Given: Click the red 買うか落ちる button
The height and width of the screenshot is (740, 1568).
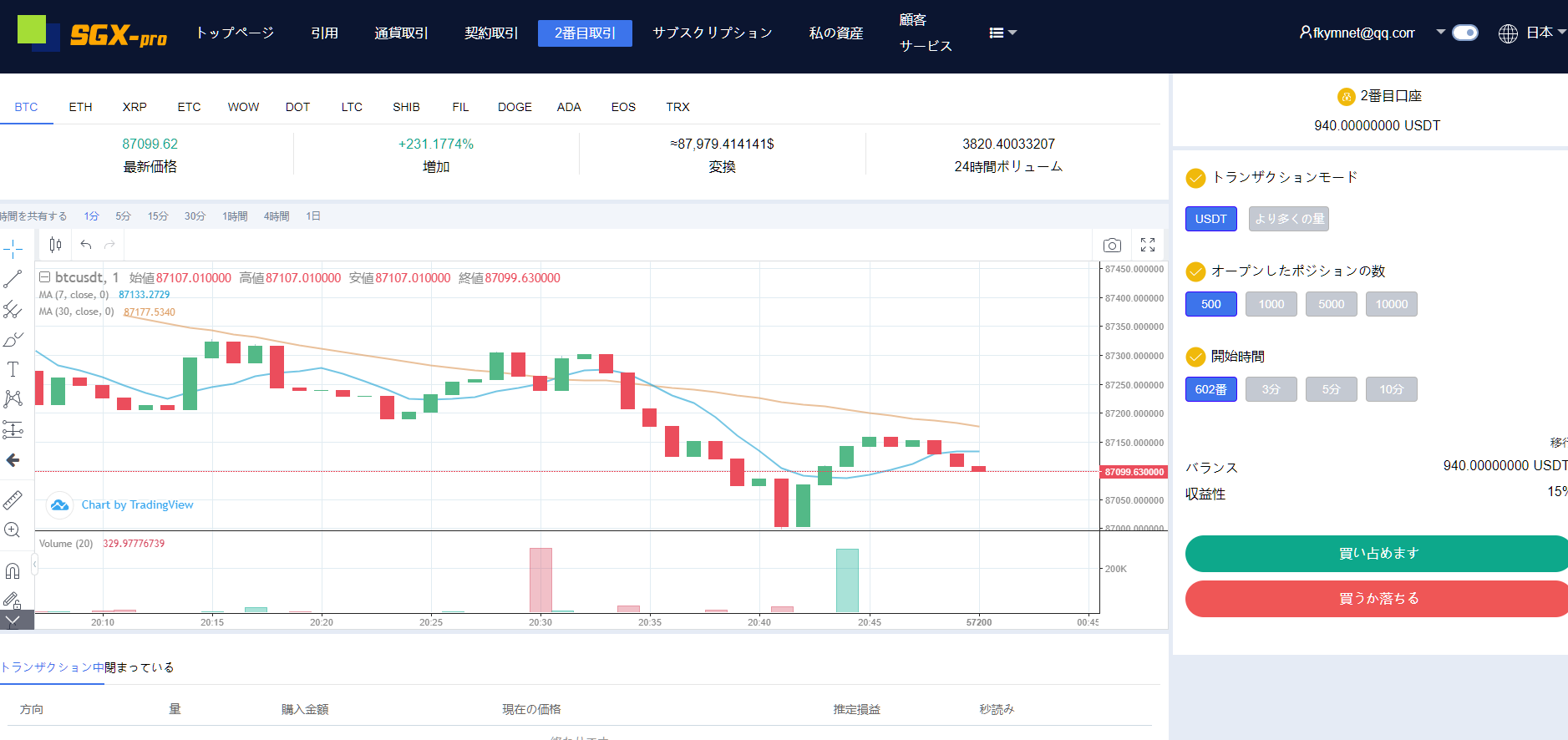Looking at the screenshot, I should tap(1377, 599).
